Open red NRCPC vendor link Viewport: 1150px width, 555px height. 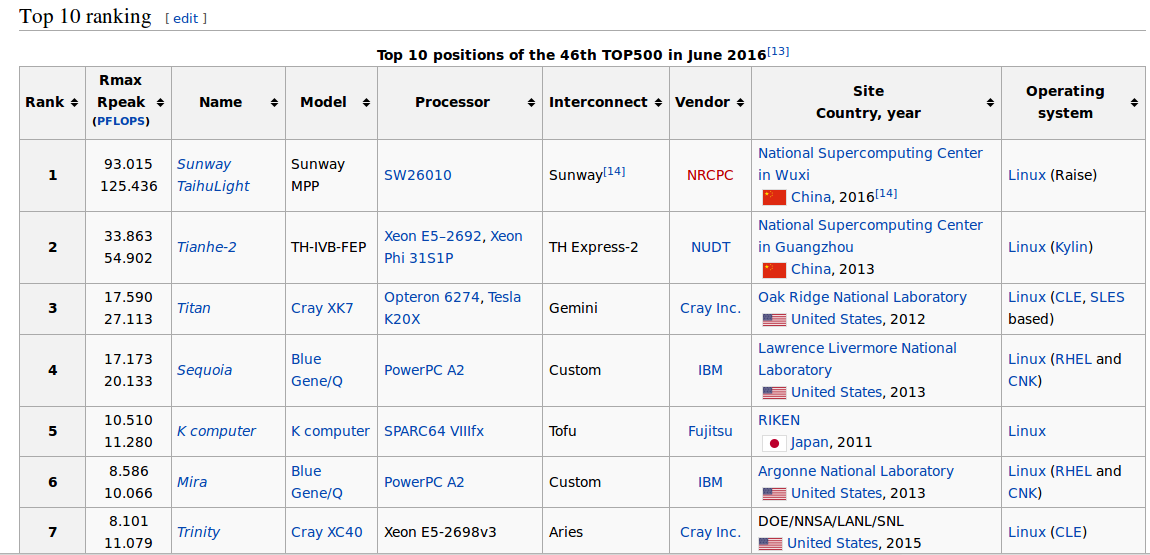pyautogui.click(x=710, y=175)
